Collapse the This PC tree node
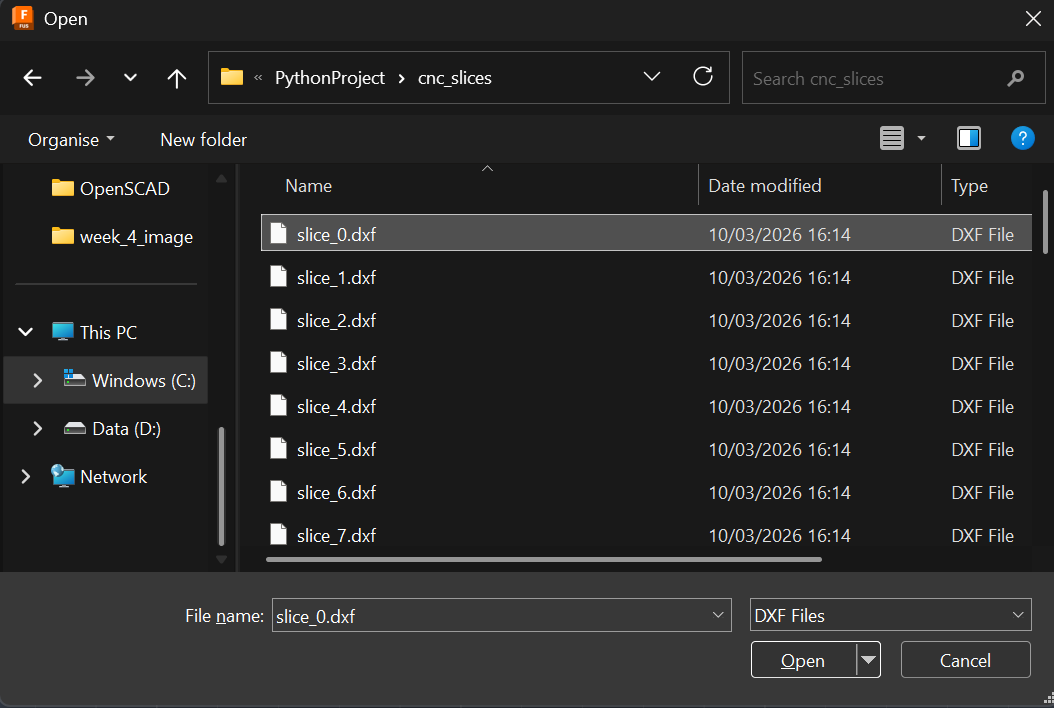The image size is (1054, 708). tap(25, 331)
